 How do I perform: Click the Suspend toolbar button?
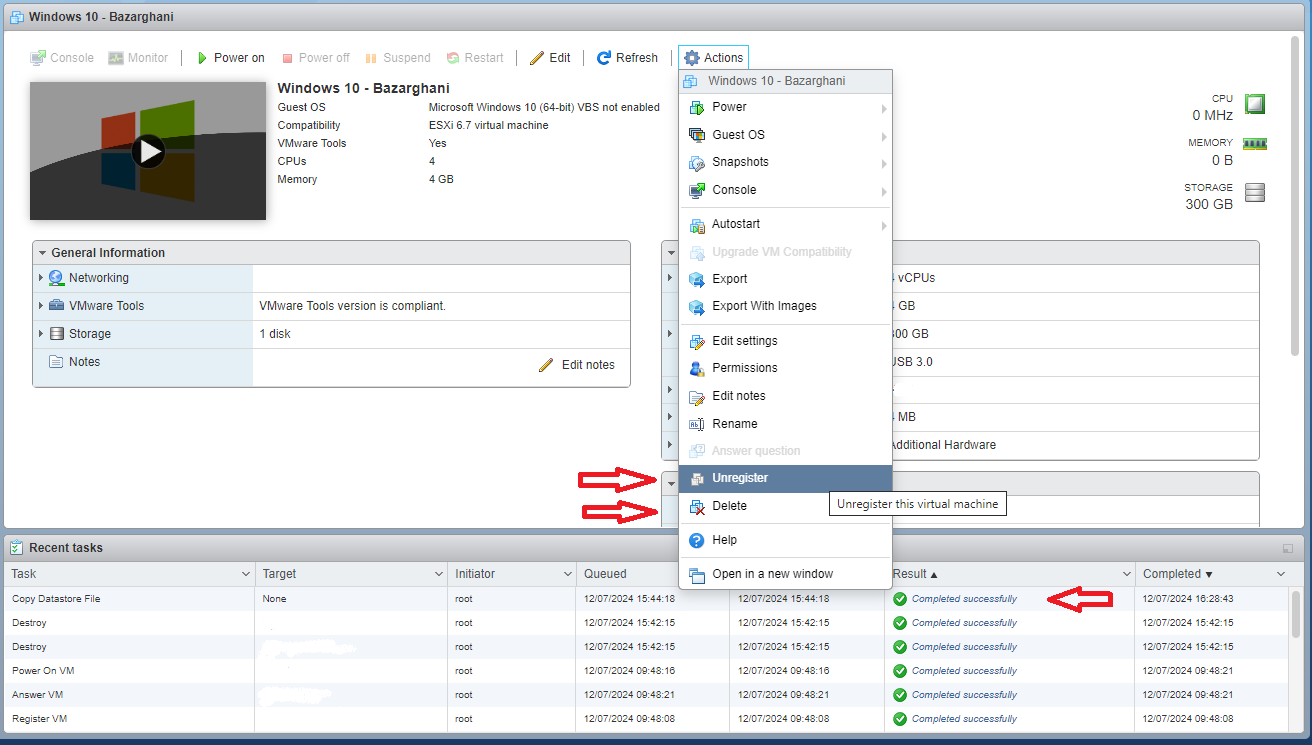398,58
